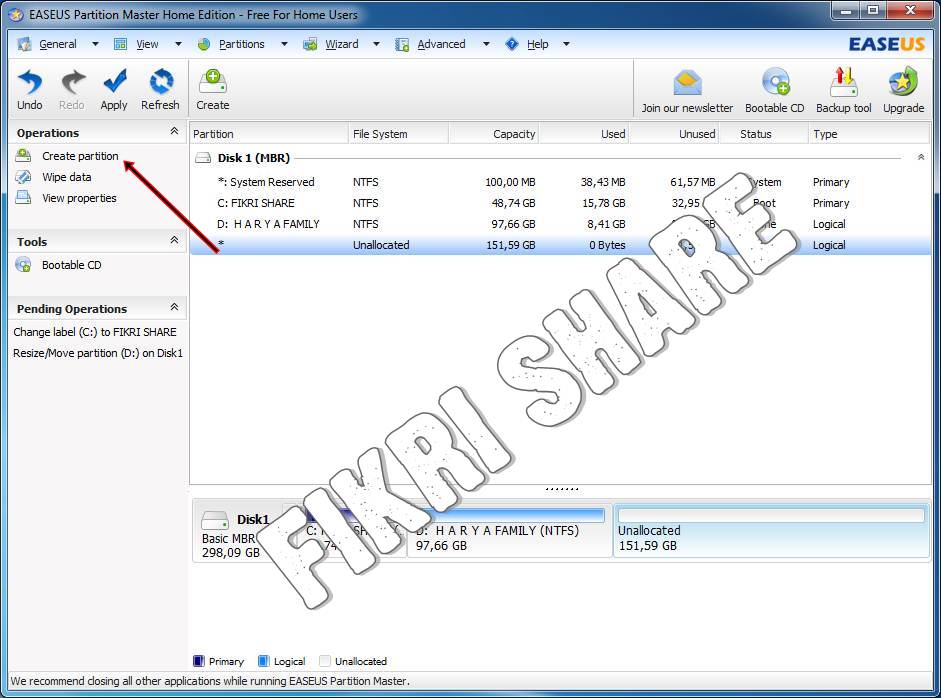Image resolution: width=941 pixels, height=698 pixels.
Task: Open the Advanced menu
Action: 441,44
